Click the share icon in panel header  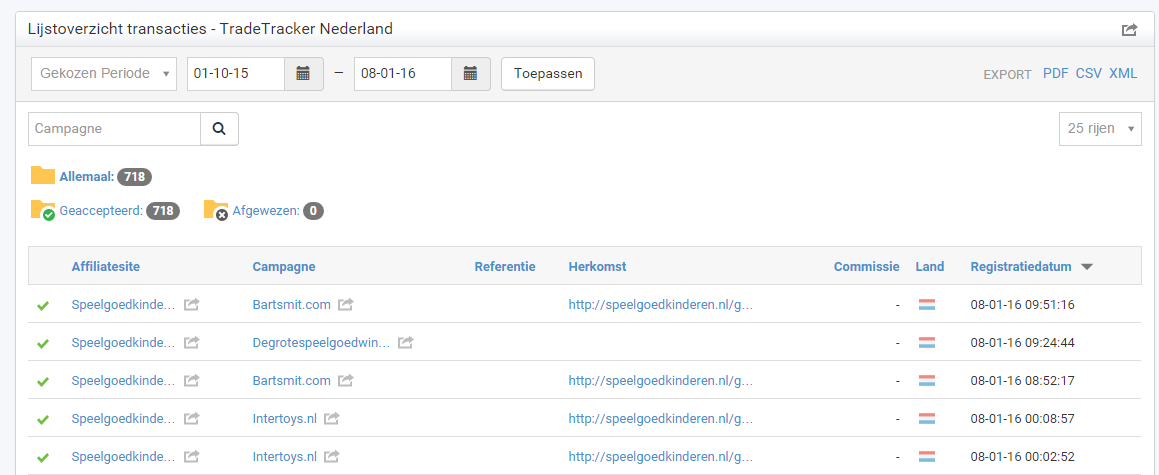pos(1129,30)
